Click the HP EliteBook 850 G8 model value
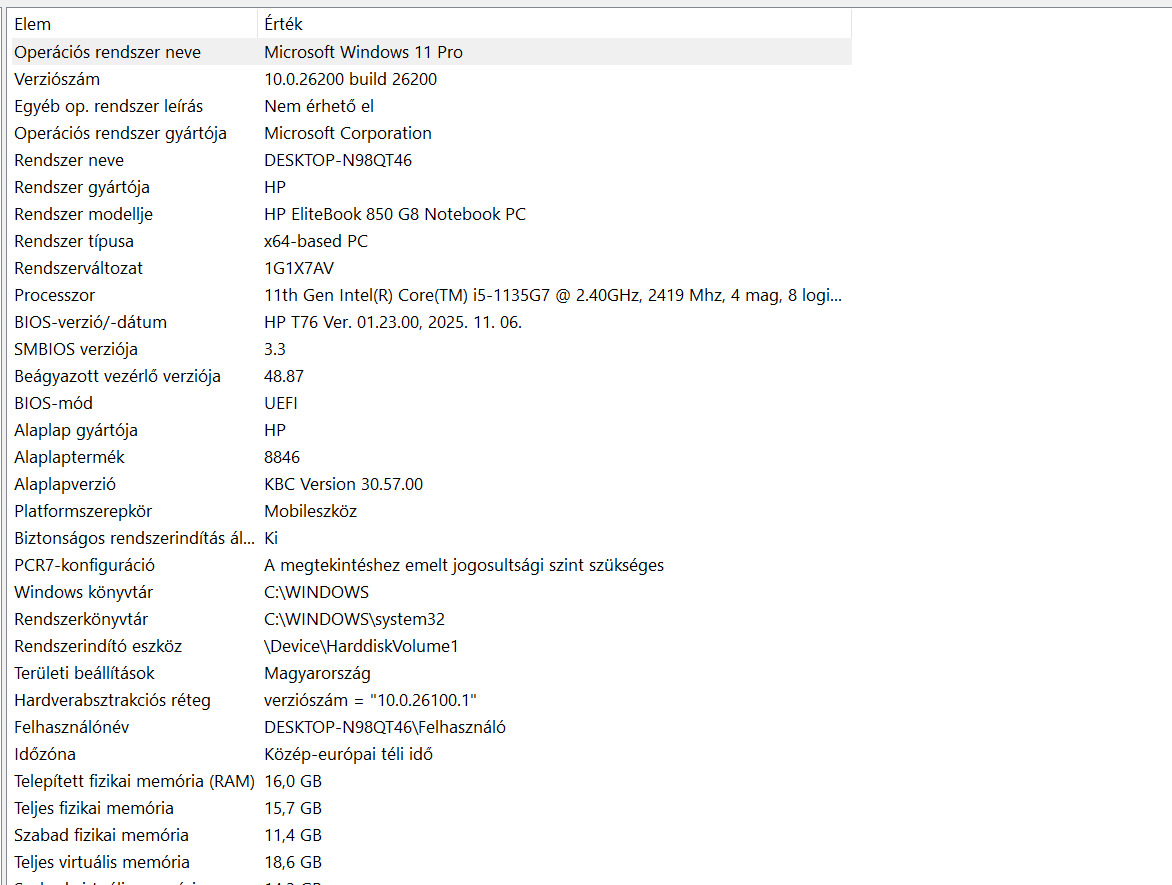Screen dimensions: 1172x885 coord(394,214)
